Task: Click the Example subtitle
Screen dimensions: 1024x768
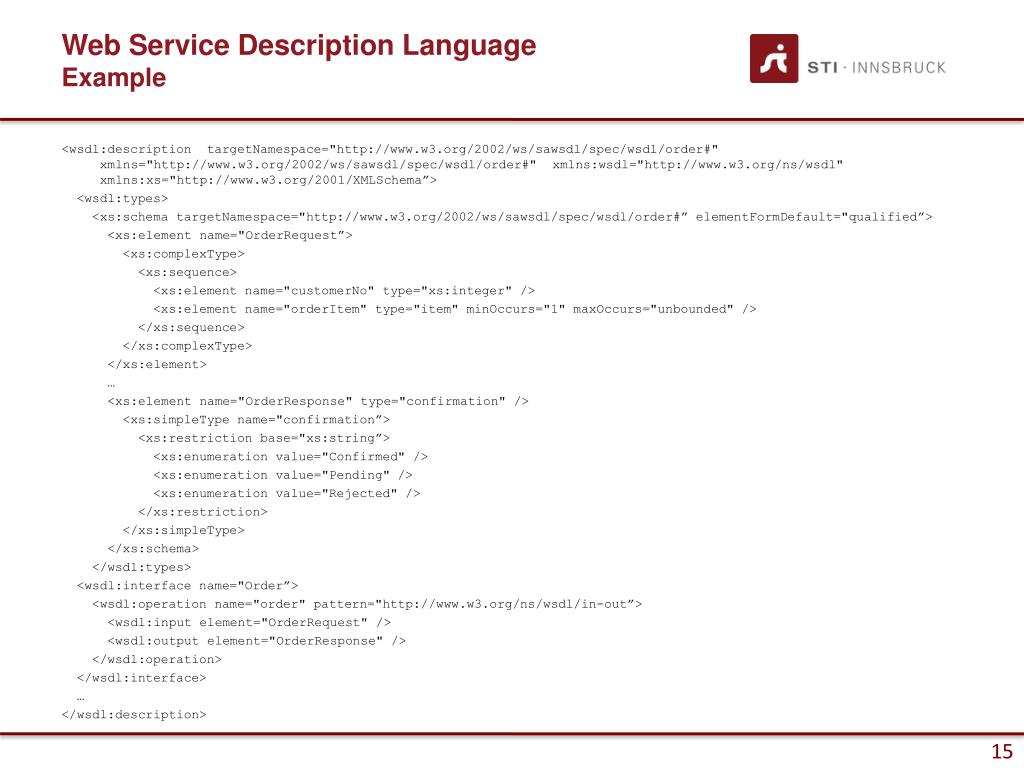Action: [114, 77]
